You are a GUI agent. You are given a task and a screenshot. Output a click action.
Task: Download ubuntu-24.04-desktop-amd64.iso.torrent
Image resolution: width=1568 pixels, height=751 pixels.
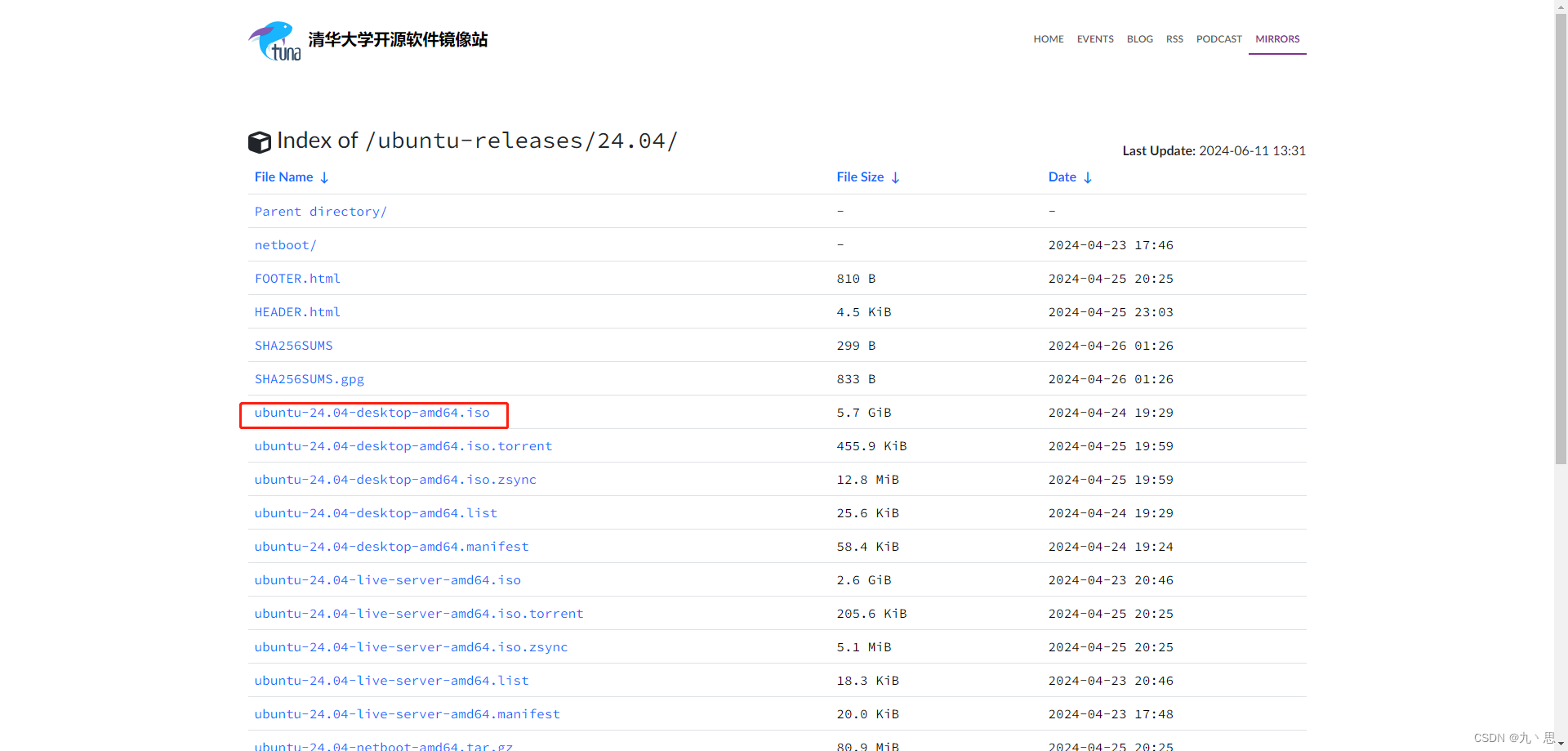[403, 446]
